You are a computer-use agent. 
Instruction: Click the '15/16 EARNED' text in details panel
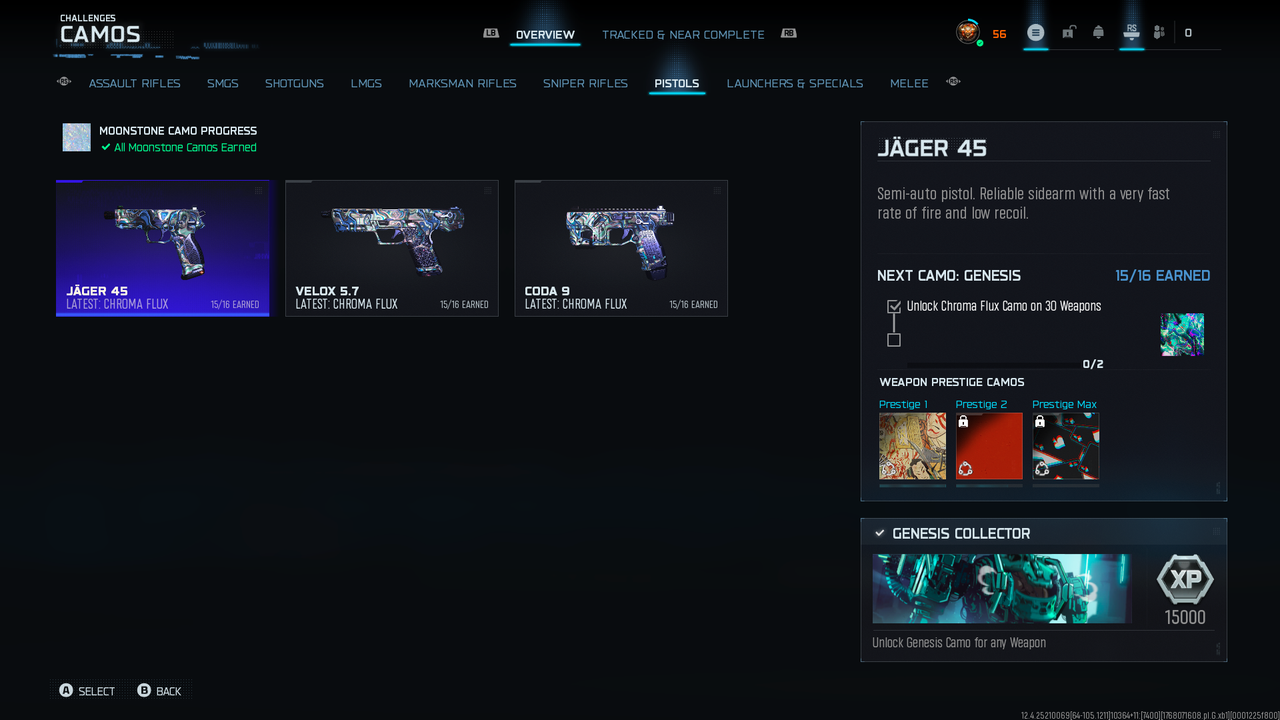[x=1162, y=276]
